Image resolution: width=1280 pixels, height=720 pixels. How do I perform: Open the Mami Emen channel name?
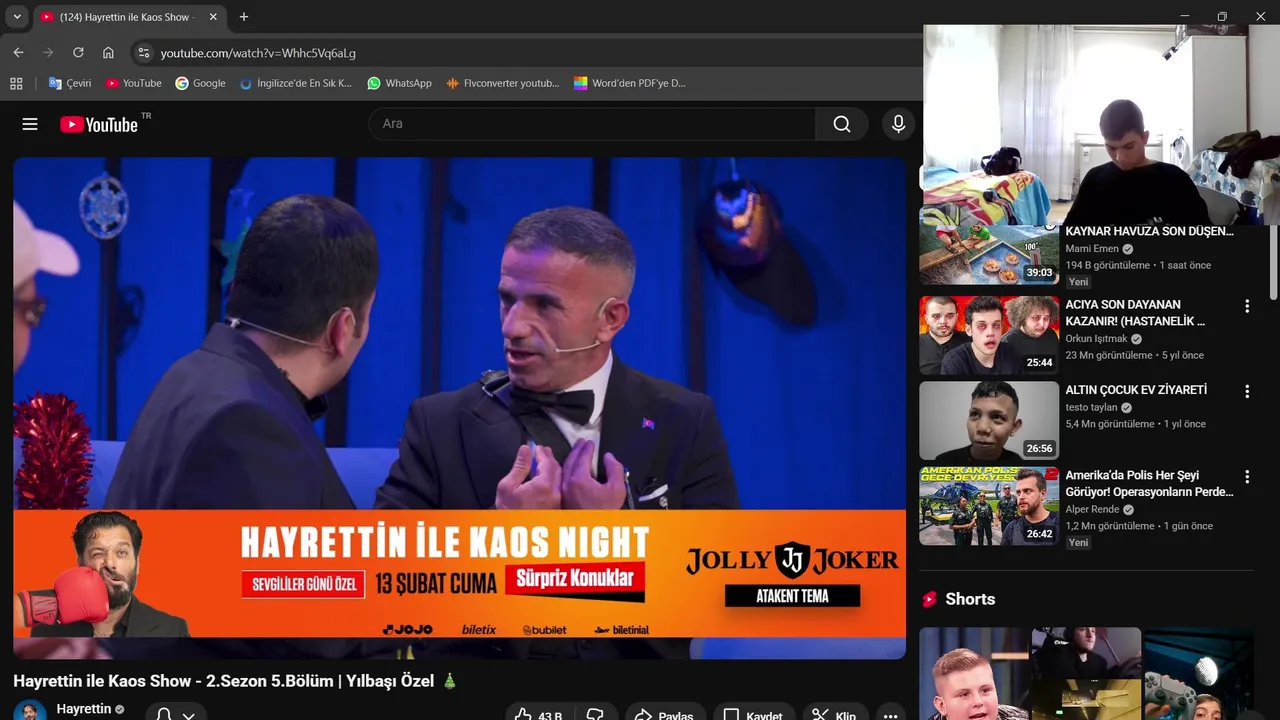[x=1092, y=249]
